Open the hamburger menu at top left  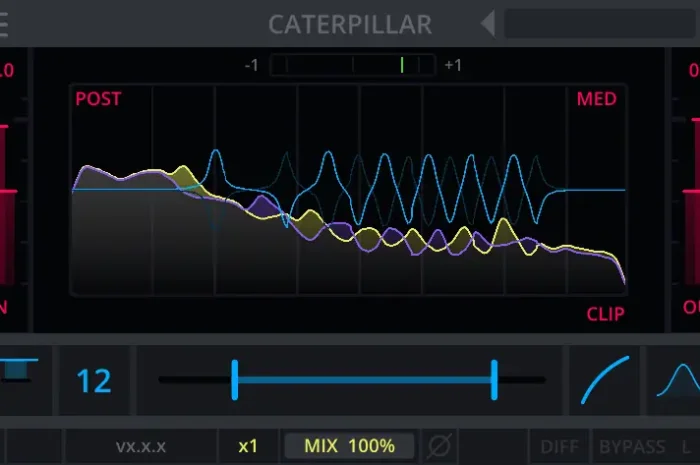click(6, 22)
